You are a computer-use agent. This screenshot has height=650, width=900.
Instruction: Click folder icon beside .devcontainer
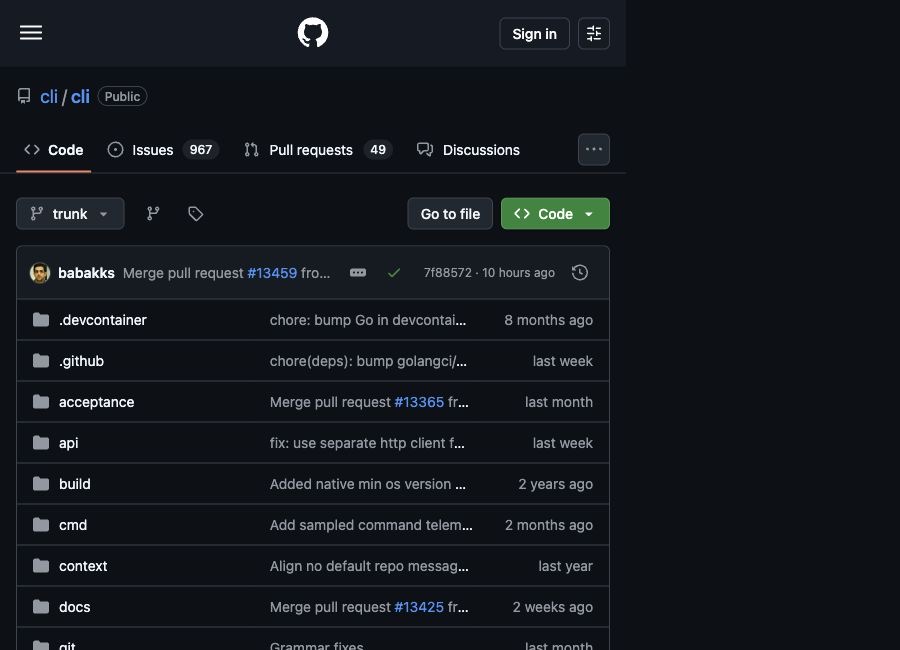pos(41,319)
